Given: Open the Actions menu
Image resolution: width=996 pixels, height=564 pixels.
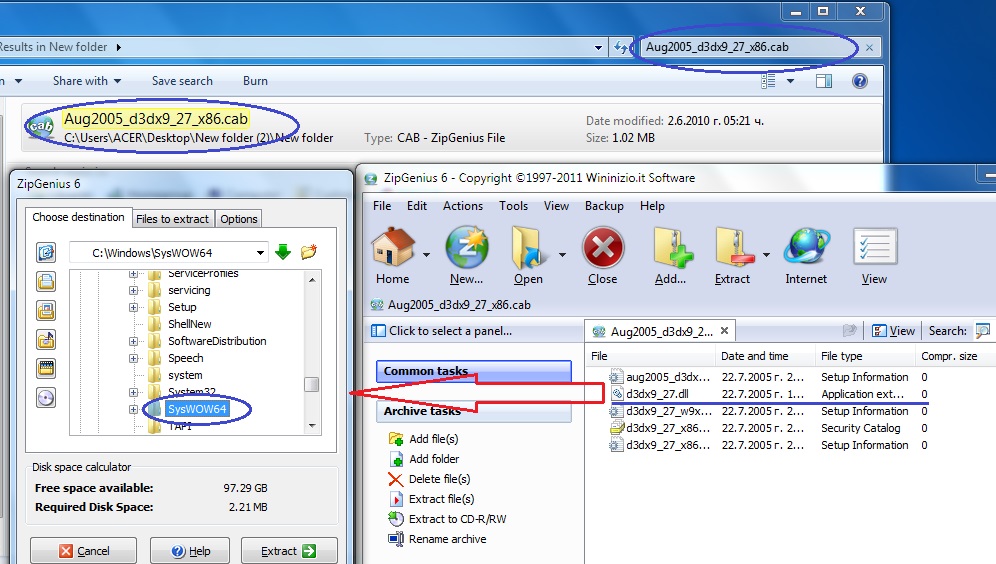Looking at the screenshot, I should pos(463,206).
